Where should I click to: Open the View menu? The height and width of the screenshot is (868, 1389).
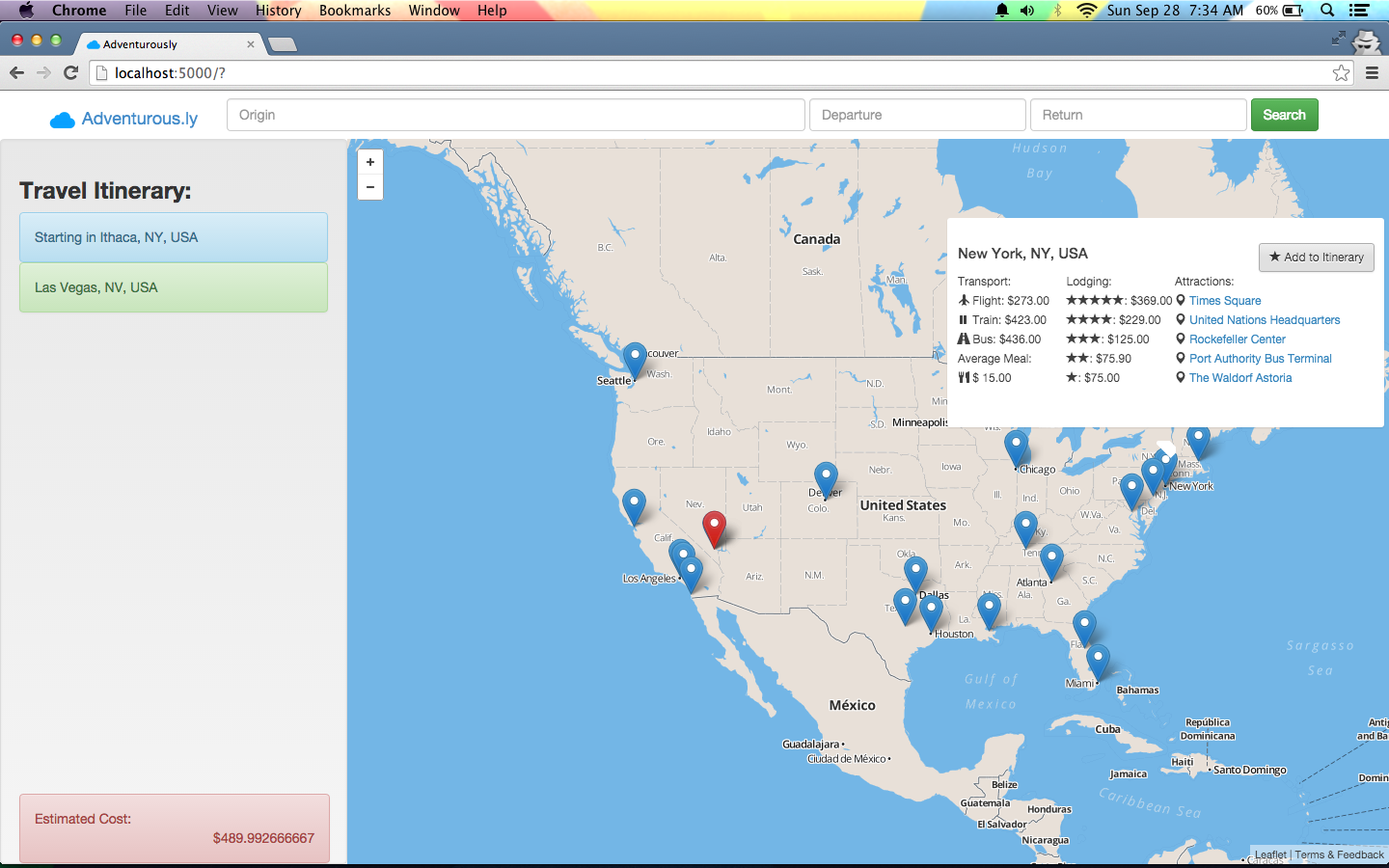(x=222, y=10)
